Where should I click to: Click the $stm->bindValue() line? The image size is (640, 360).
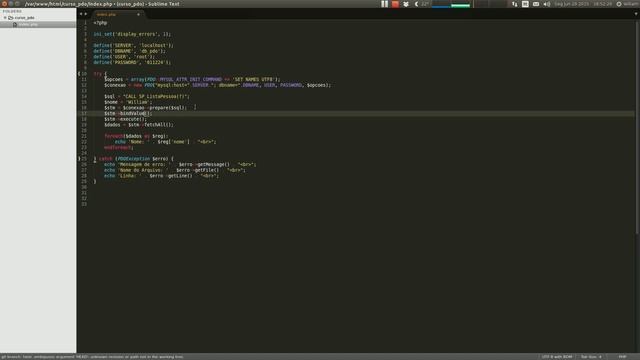(x=128, y=113)
